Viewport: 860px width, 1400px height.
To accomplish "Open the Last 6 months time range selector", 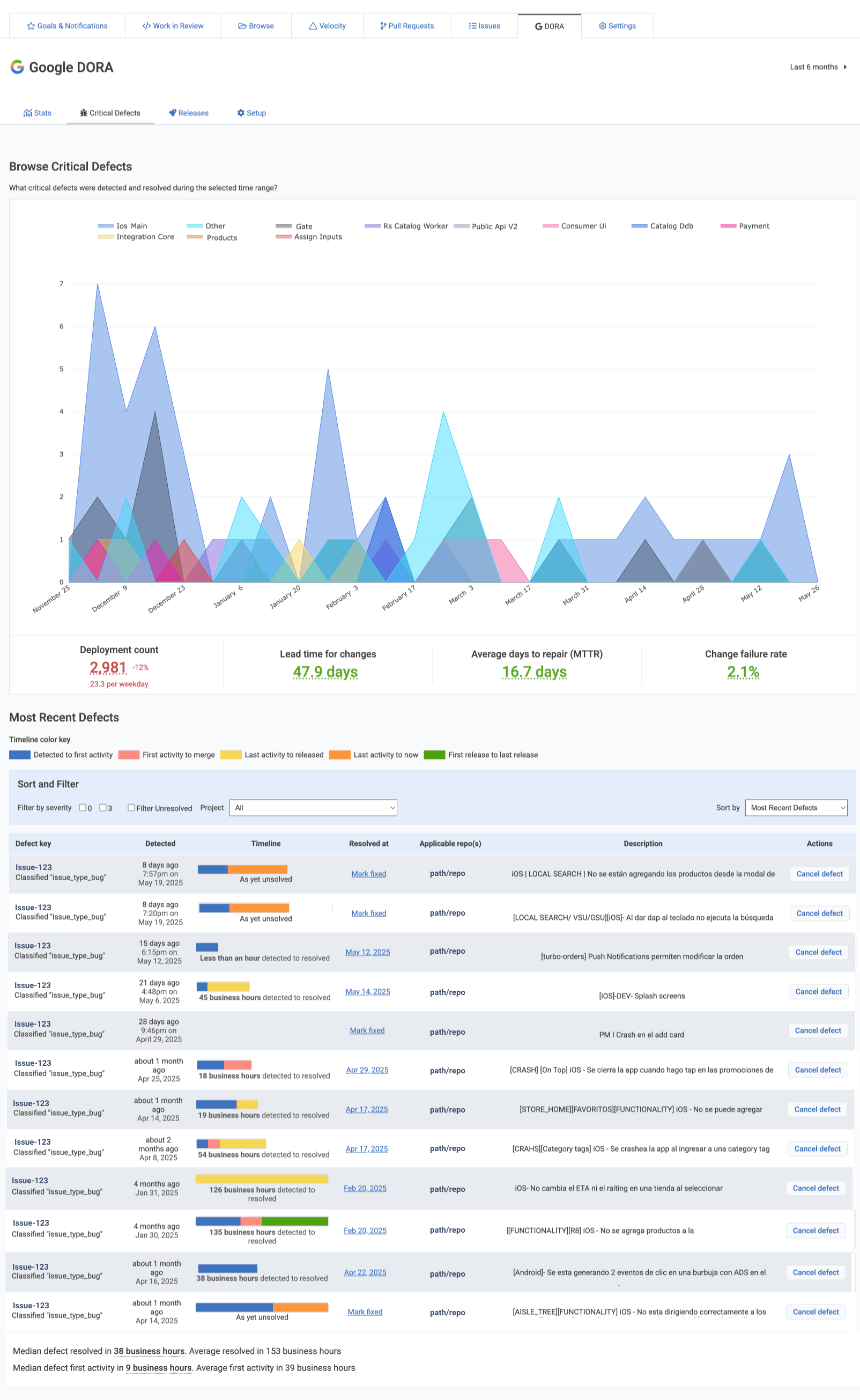I will [819, 67].
